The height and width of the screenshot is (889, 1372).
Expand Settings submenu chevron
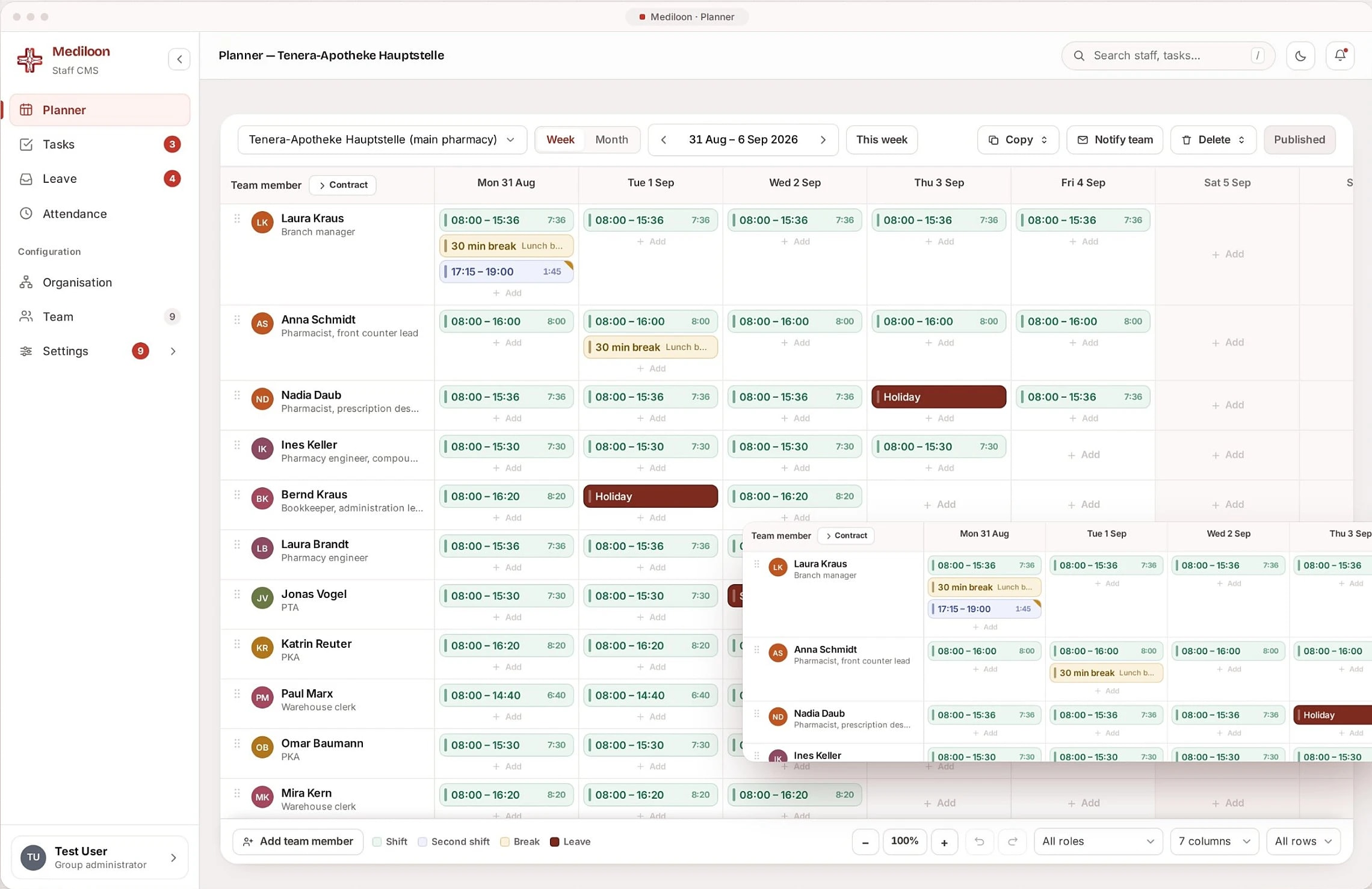tap(173, 351)
